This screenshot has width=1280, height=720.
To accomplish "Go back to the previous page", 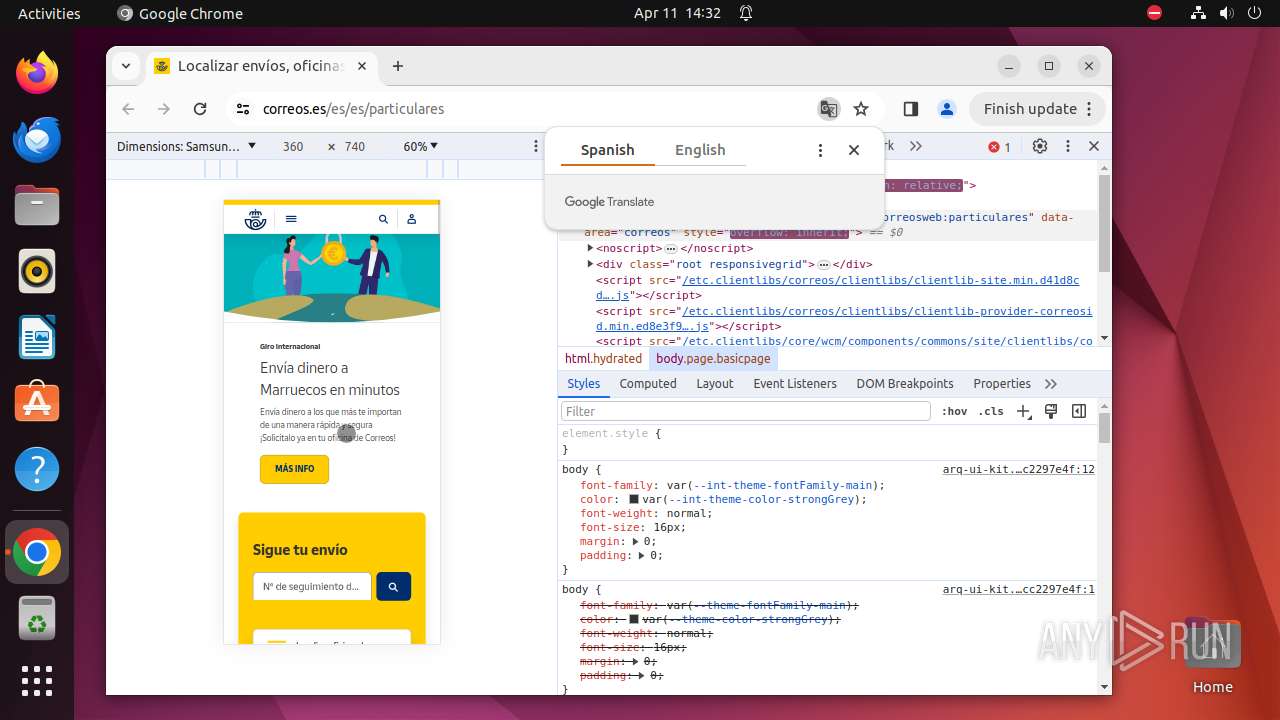I will 128,109.
